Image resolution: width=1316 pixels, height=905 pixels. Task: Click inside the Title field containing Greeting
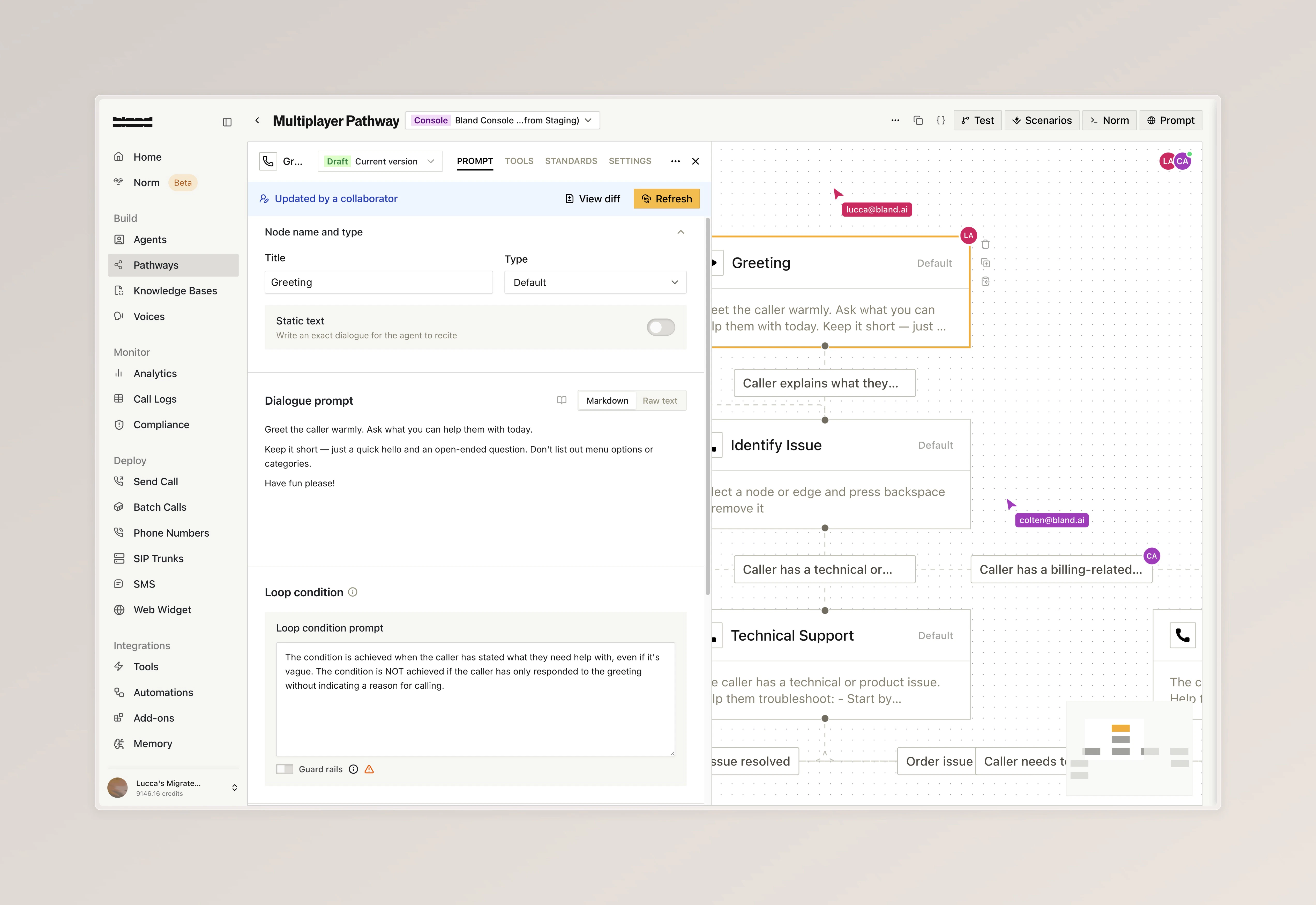pyautogui.click(x=378, y=282)
